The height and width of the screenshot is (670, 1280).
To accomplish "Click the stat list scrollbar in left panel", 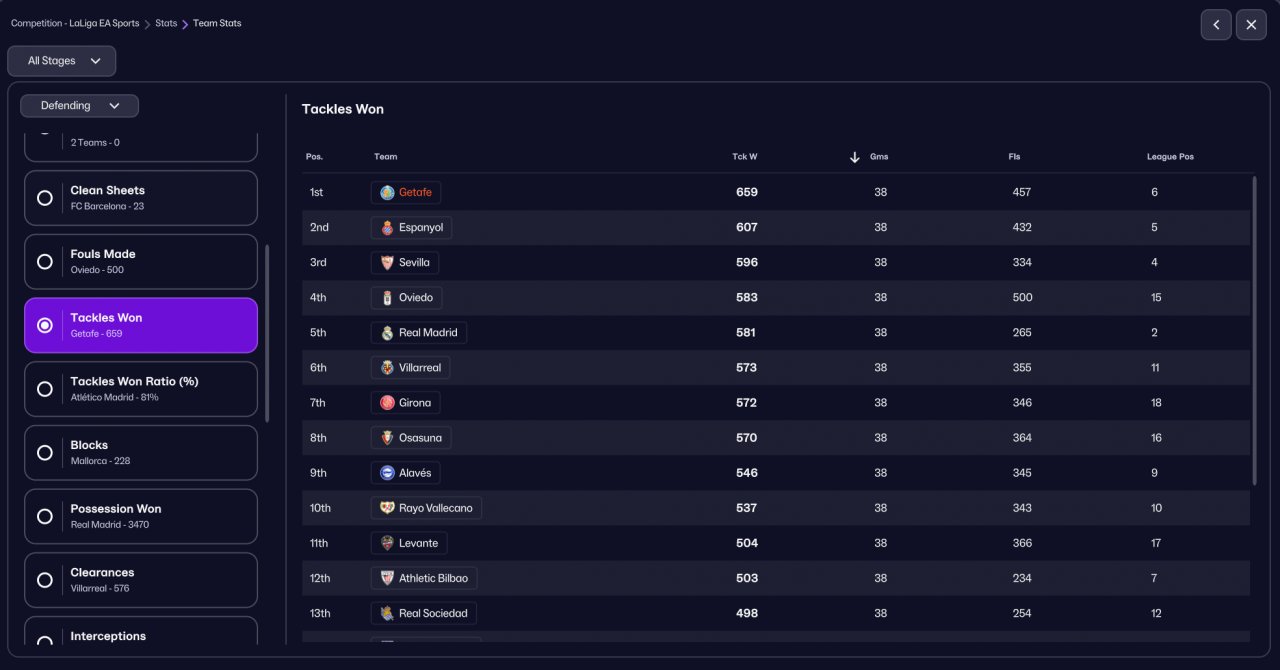I will [x=267, y=330].
